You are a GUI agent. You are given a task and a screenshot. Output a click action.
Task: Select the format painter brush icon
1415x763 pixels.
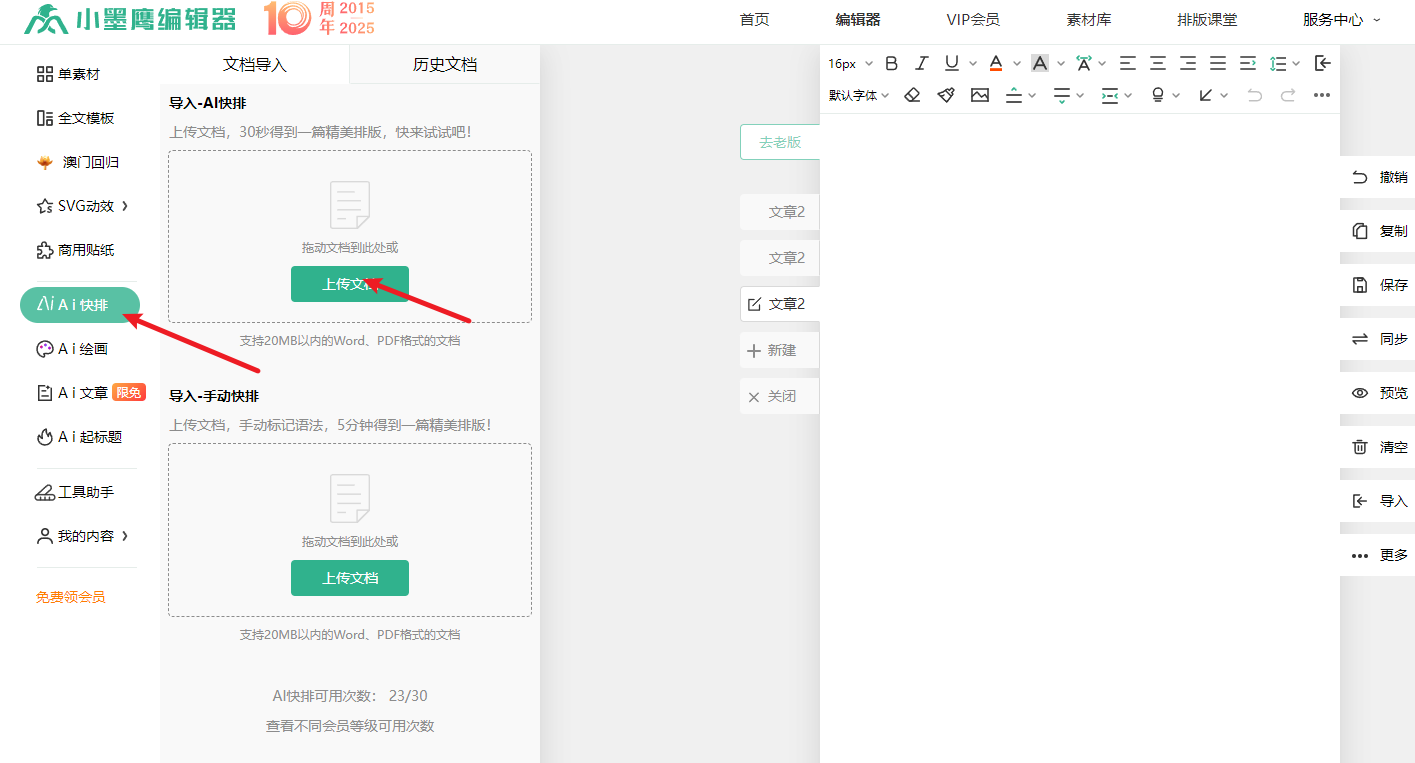point(946,95)
